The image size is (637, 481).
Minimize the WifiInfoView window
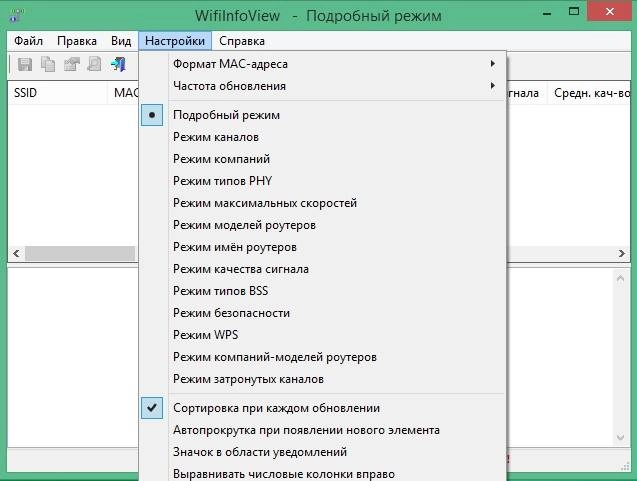pos(547,13)
